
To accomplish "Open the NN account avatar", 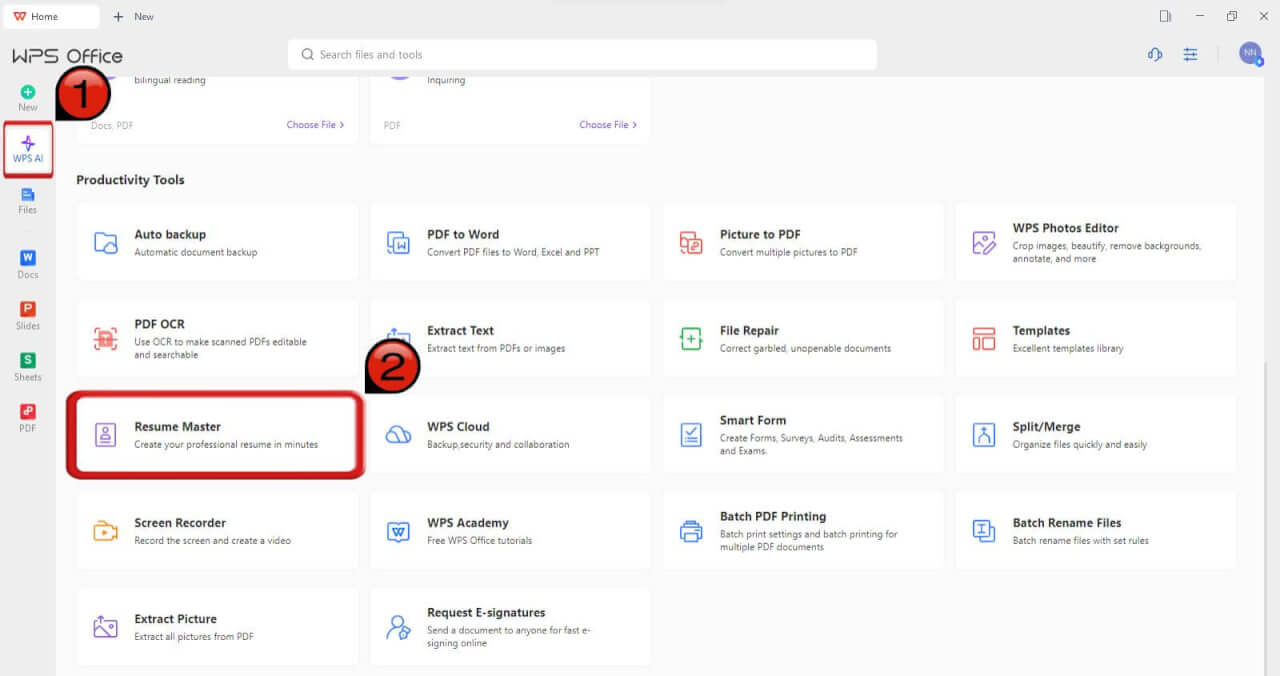I will tap(1250, 54).
